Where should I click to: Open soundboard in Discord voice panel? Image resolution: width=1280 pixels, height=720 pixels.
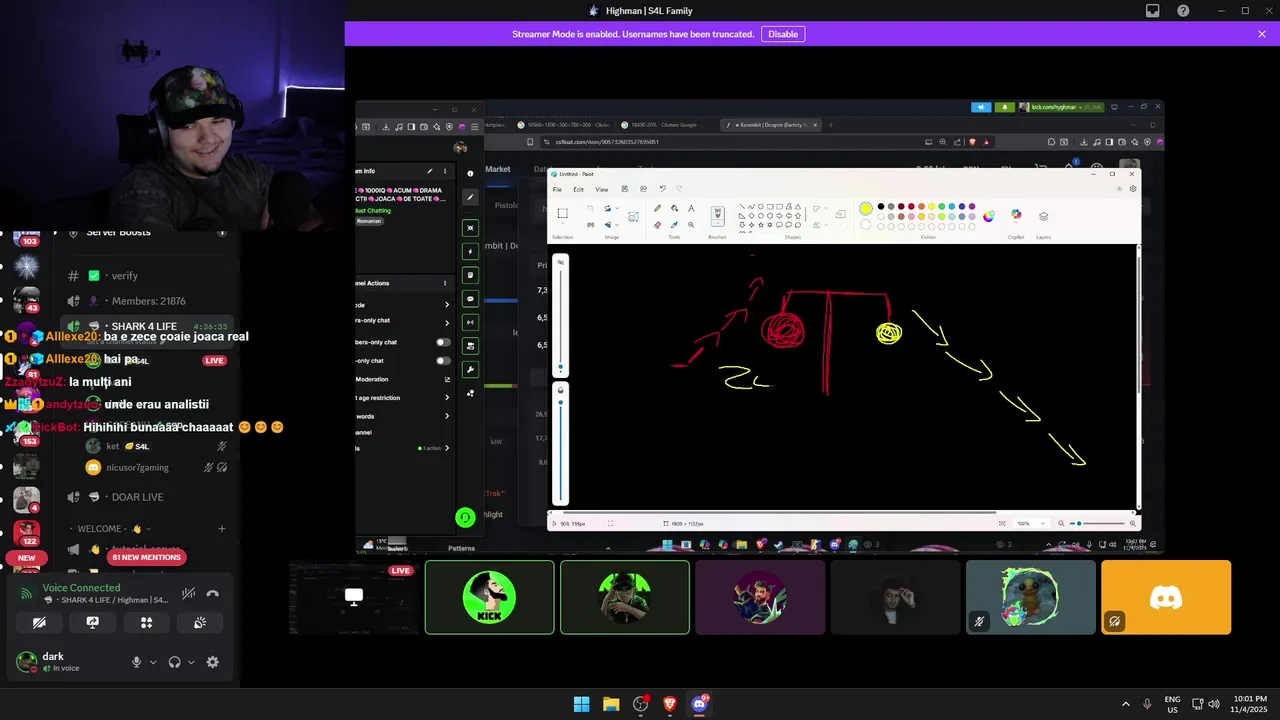[200, 622]
